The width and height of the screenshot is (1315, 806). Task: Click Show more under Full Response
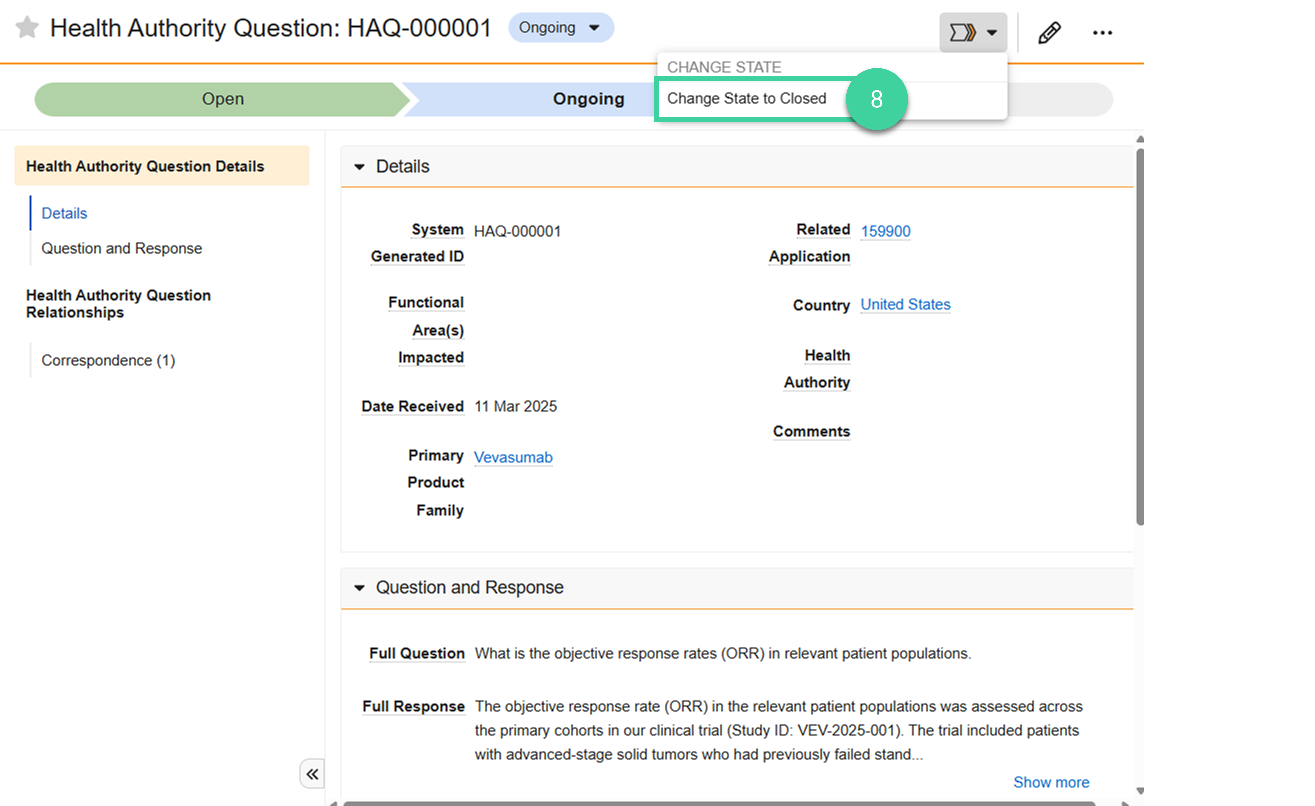(1051, 782)
